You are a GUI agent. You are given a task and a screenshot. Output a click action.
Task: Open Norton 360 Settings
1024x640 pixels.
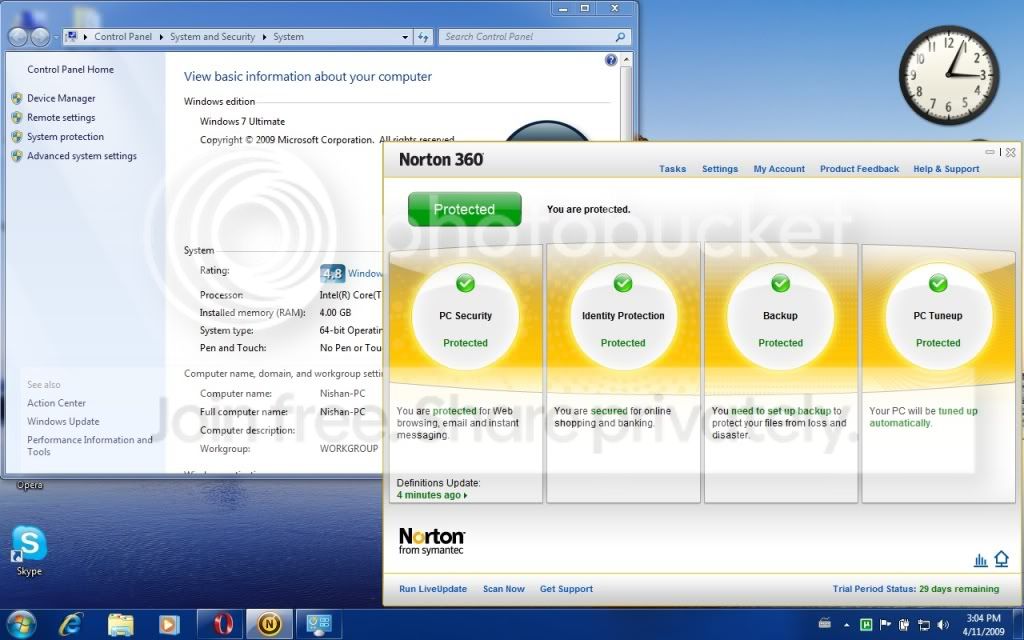pyautogui.click(x=720, y=168)
